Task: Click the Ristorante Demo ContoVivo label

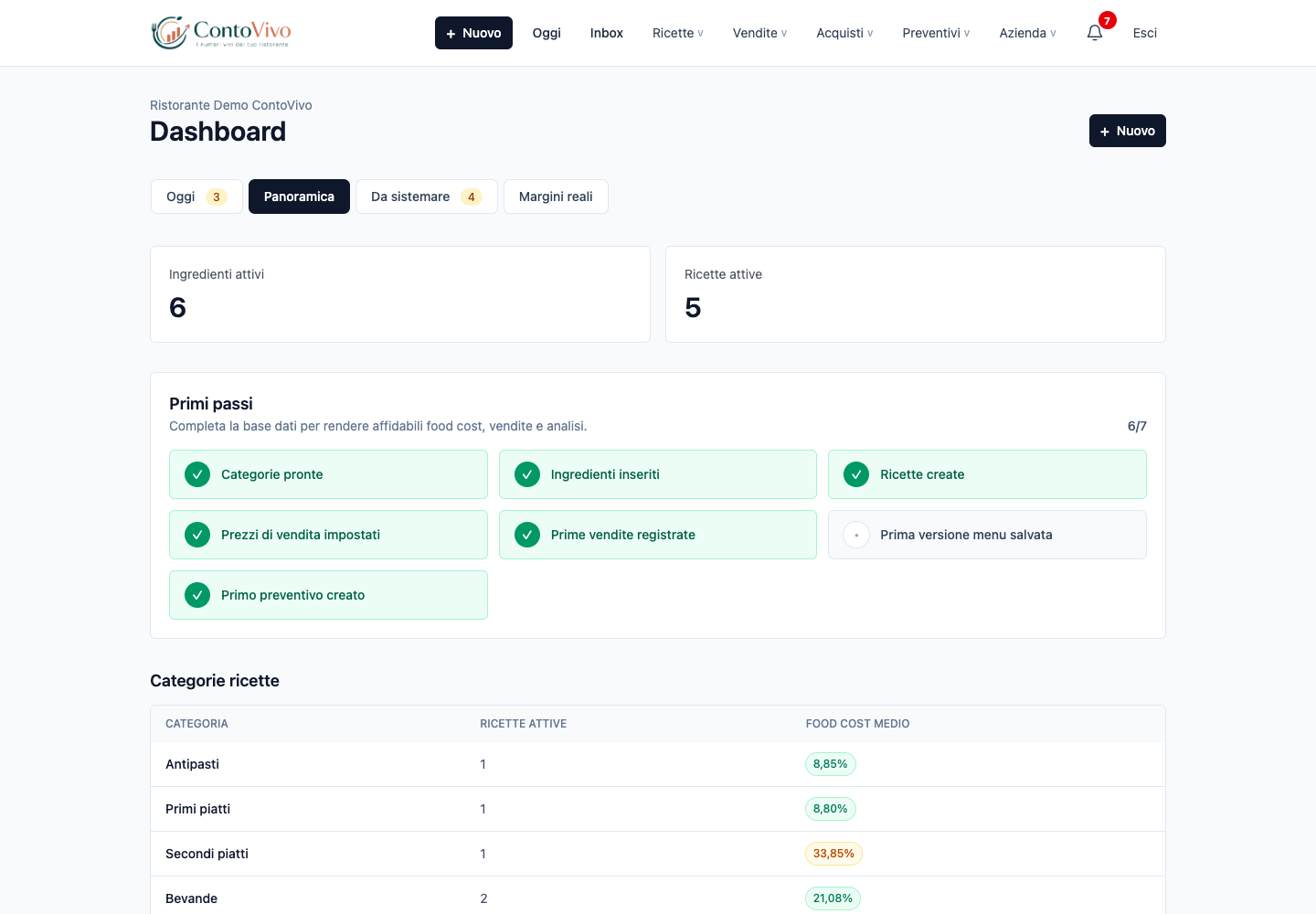Action: 231,105
